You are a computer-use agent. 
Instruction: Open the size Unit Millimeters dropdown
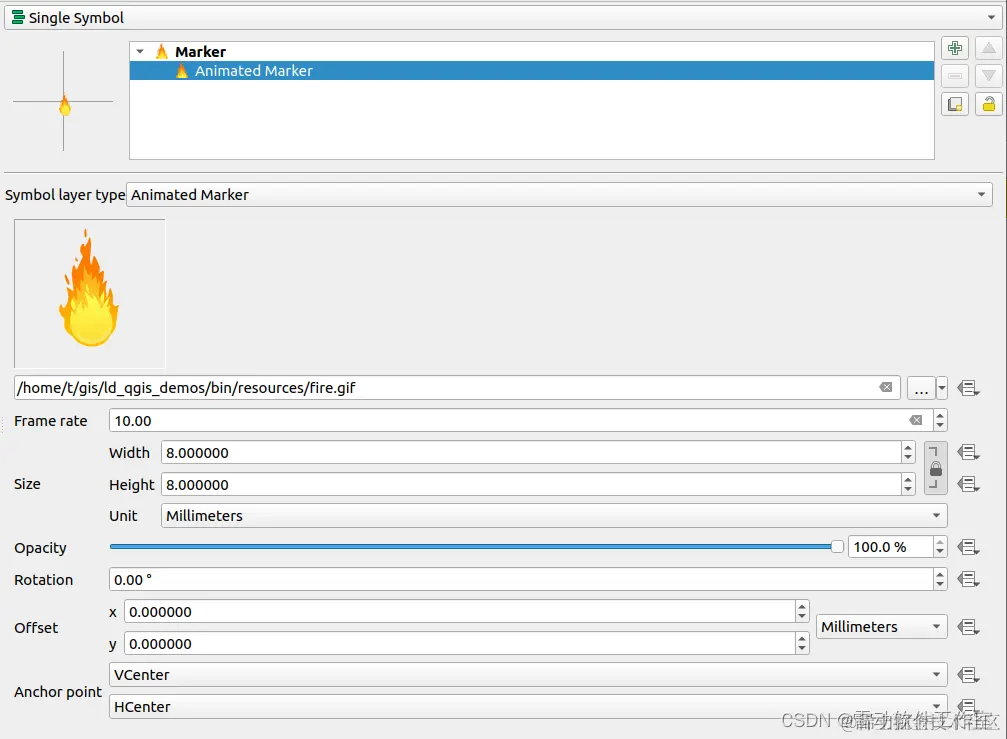[554, 516]
